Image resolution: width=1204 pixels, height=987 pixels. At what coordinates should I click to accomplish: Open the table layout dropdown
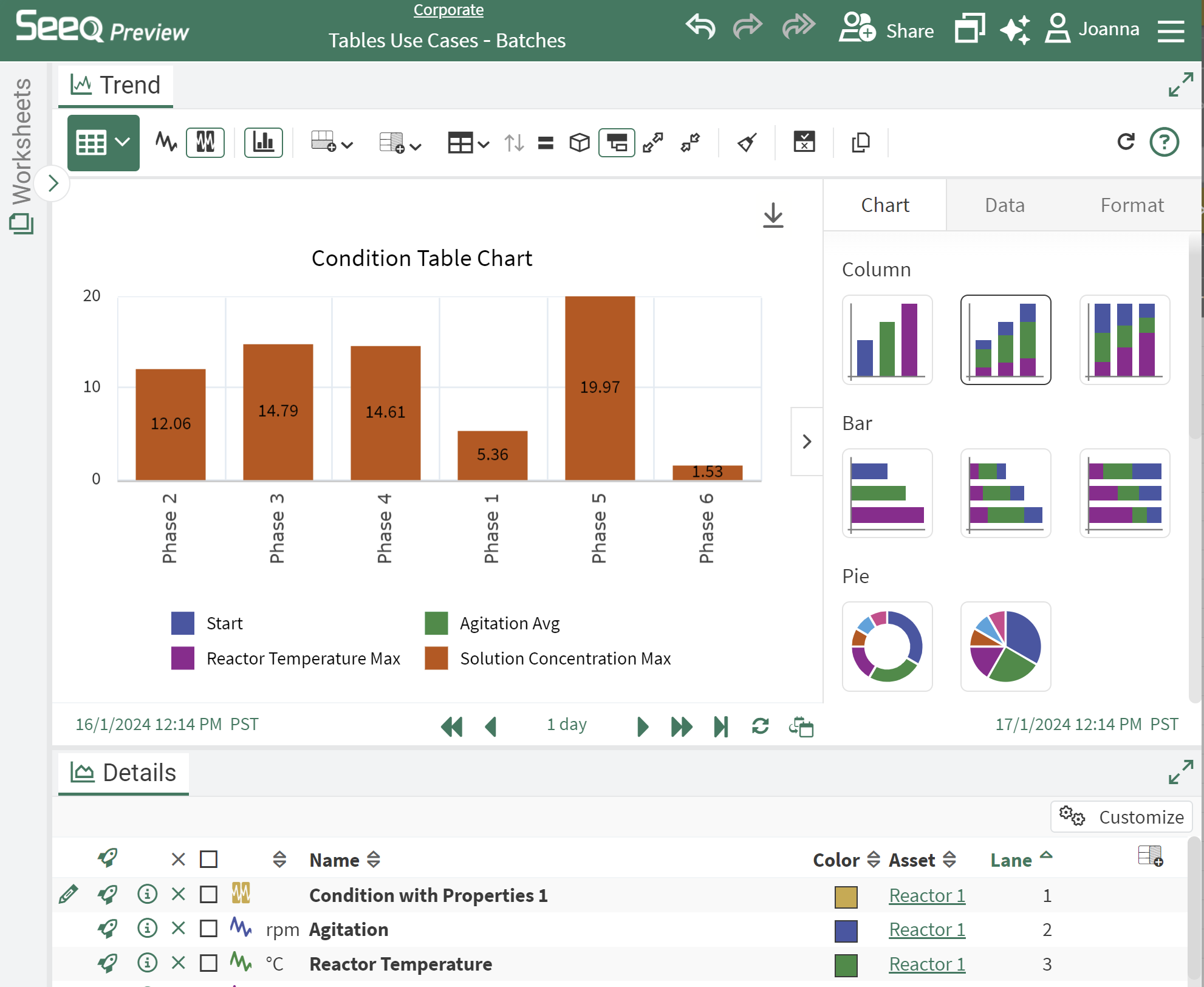468,143
